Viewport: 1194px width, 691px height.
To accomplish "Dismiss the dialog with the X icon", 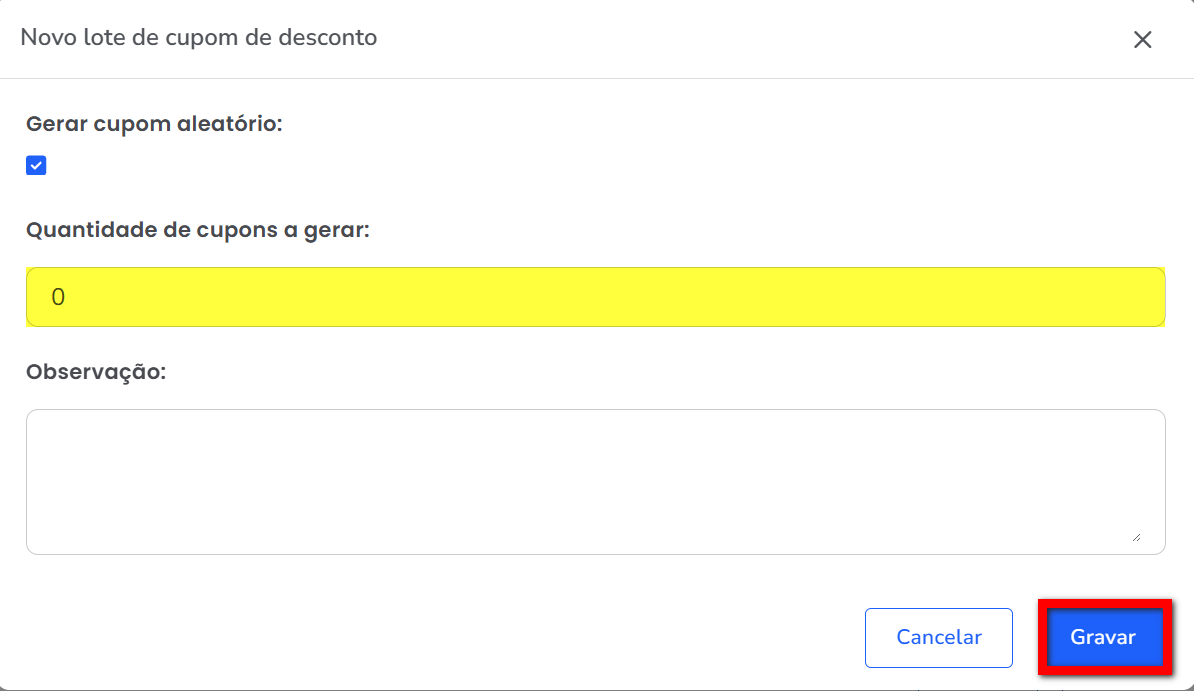I will pos(1142,40).
